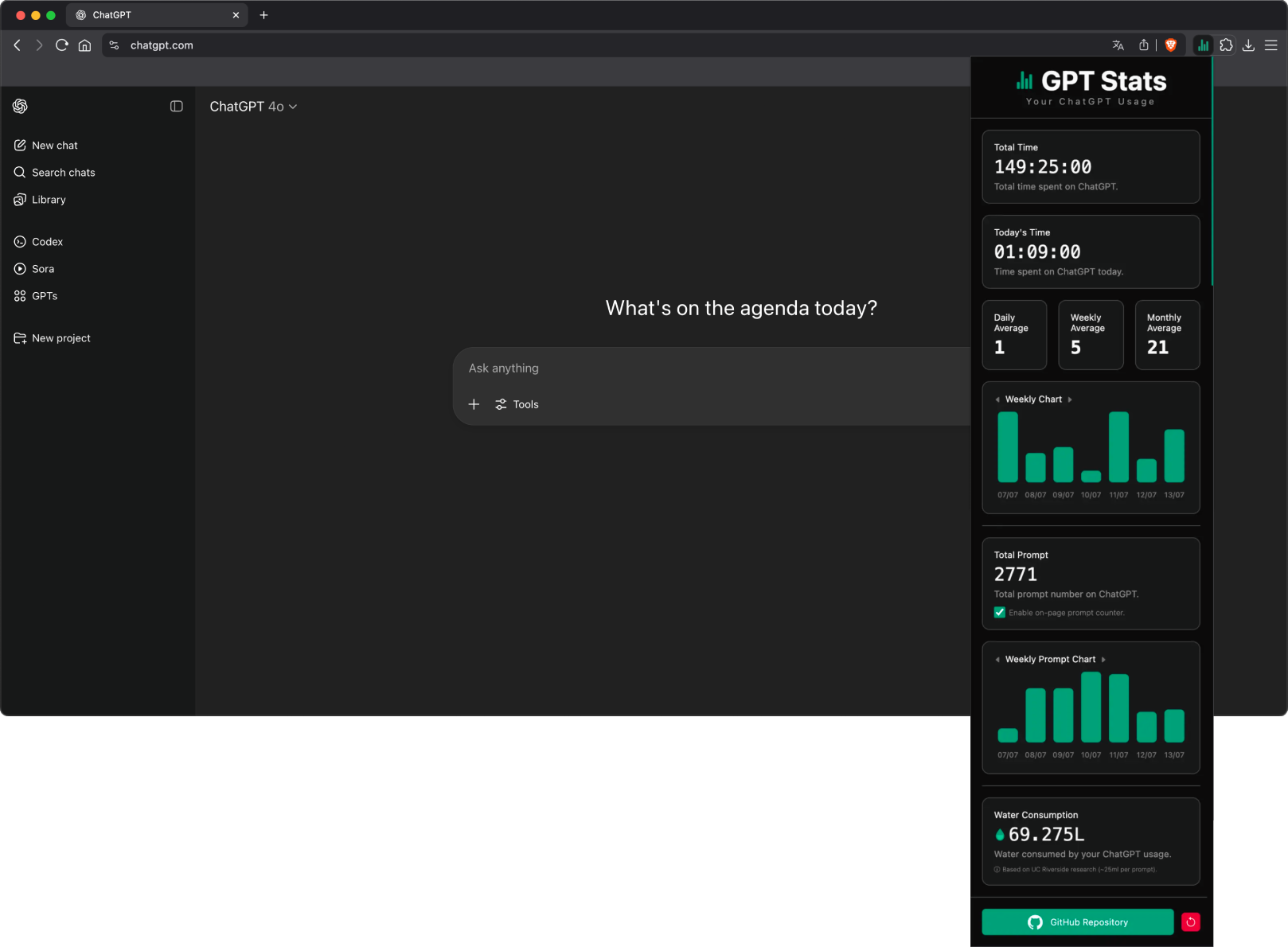Click the GPT Stats bar-chart logo
The image size is (1288, 947).
click(1025, 80)
